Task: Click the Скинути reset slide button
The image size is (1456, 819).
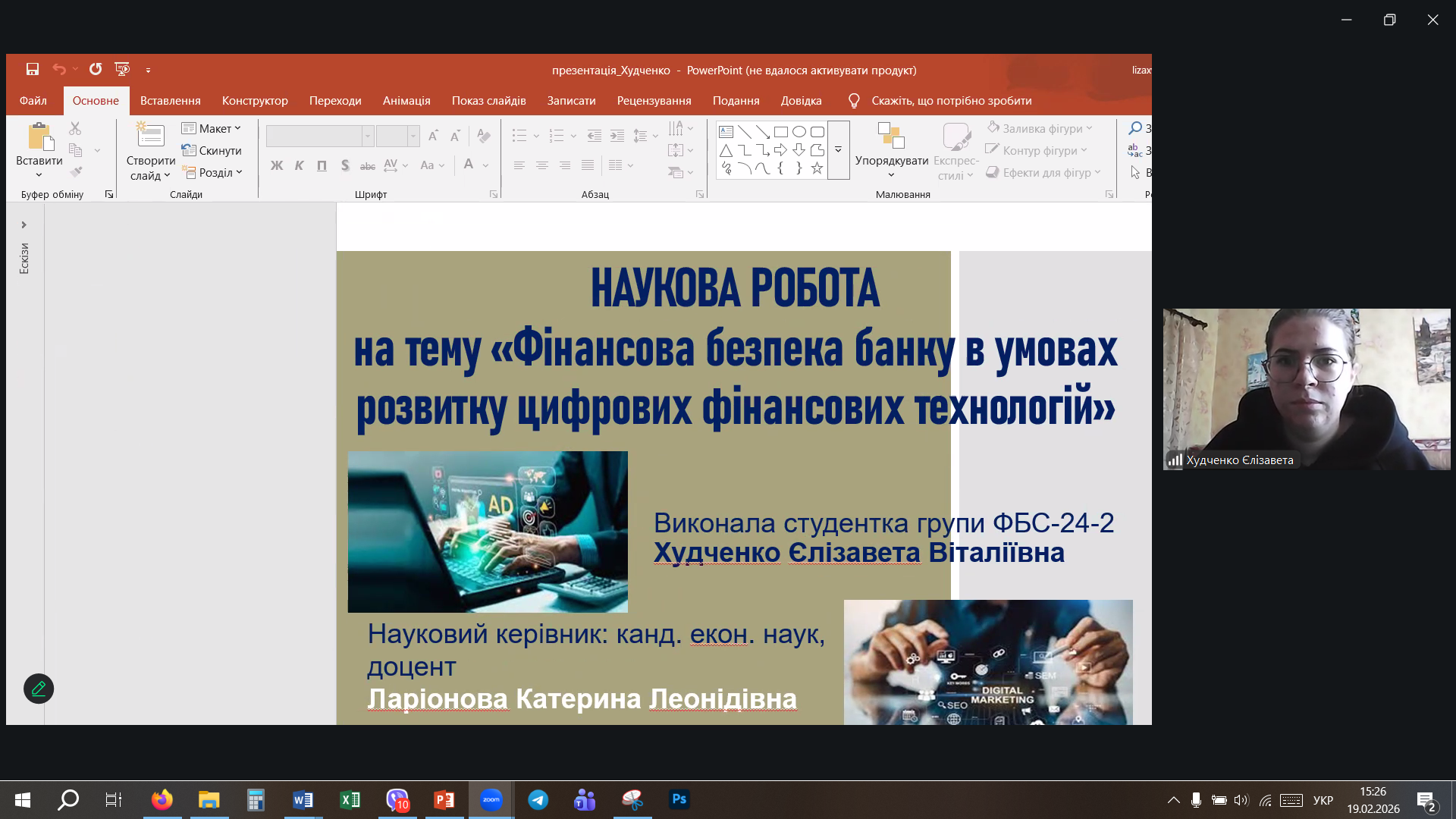Action: [212, 150]
